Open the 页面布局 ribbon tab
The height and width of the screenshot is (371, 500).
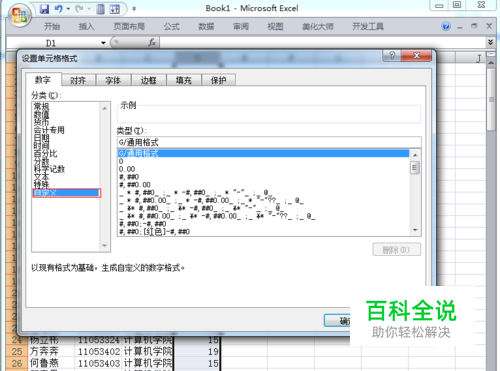[x=129, y=26]
